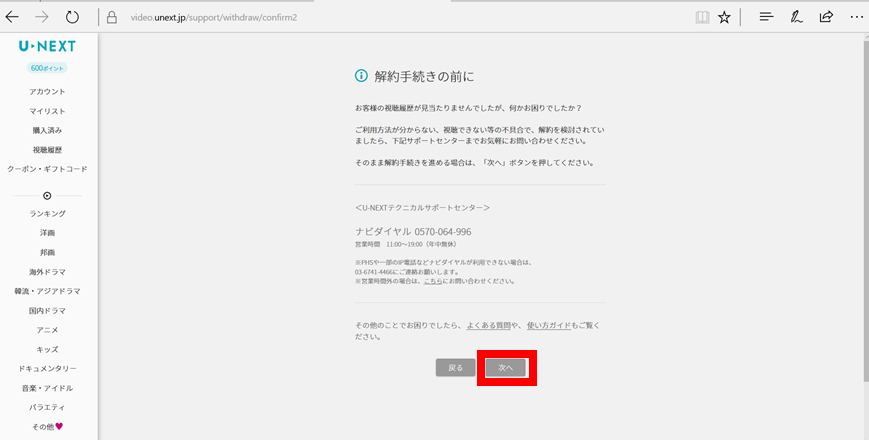The width and height of the screenshot is (869, 440).
Task: Open 視聴履歴 in the sidebar
Action: pos(47,150)
